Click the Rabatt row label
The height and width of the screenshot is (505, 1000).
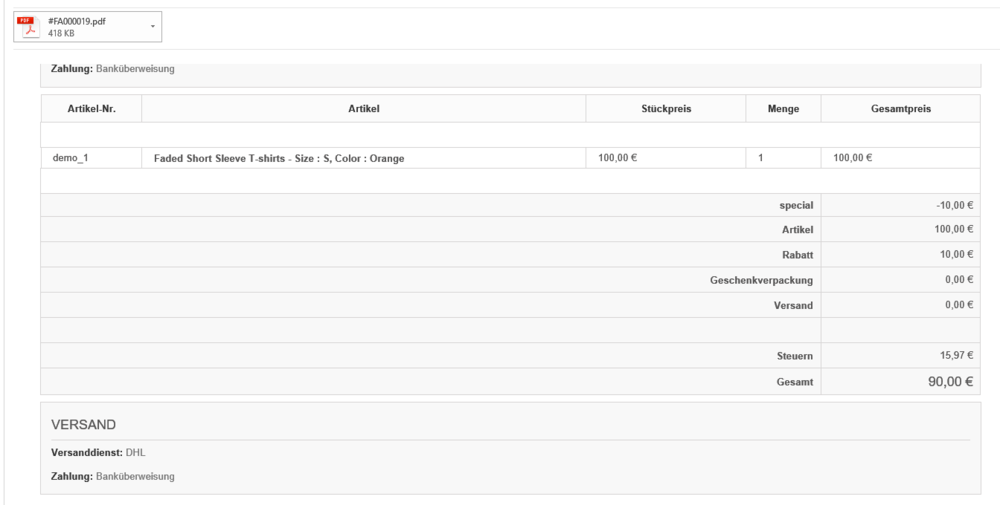click(797, 255)
